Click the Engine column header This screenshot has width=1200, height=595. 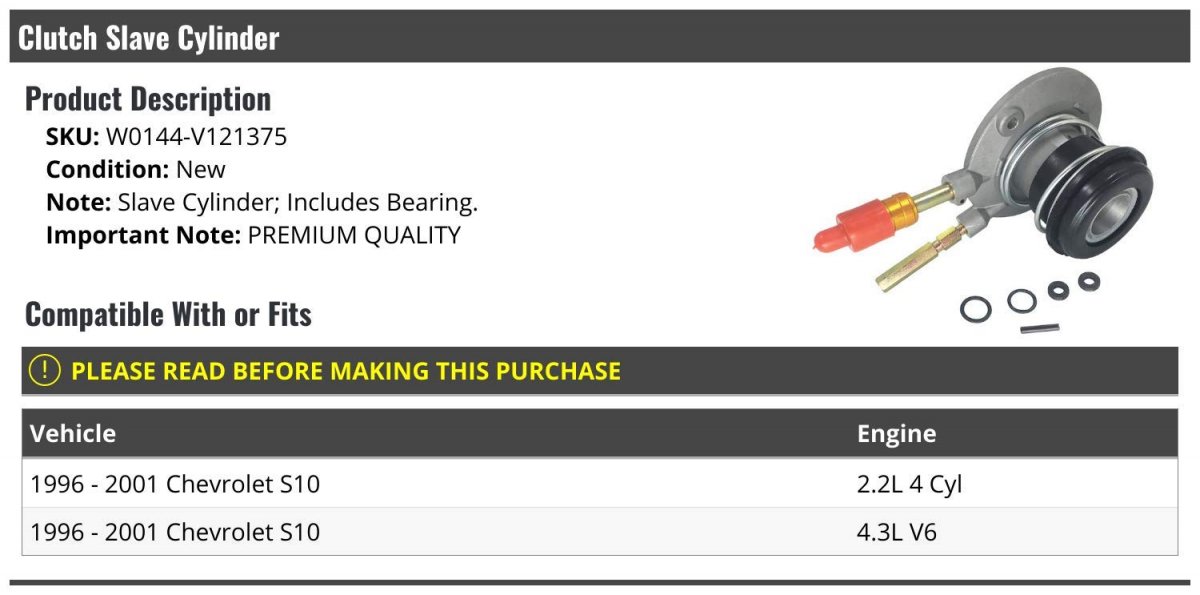(x=897, y=433)
